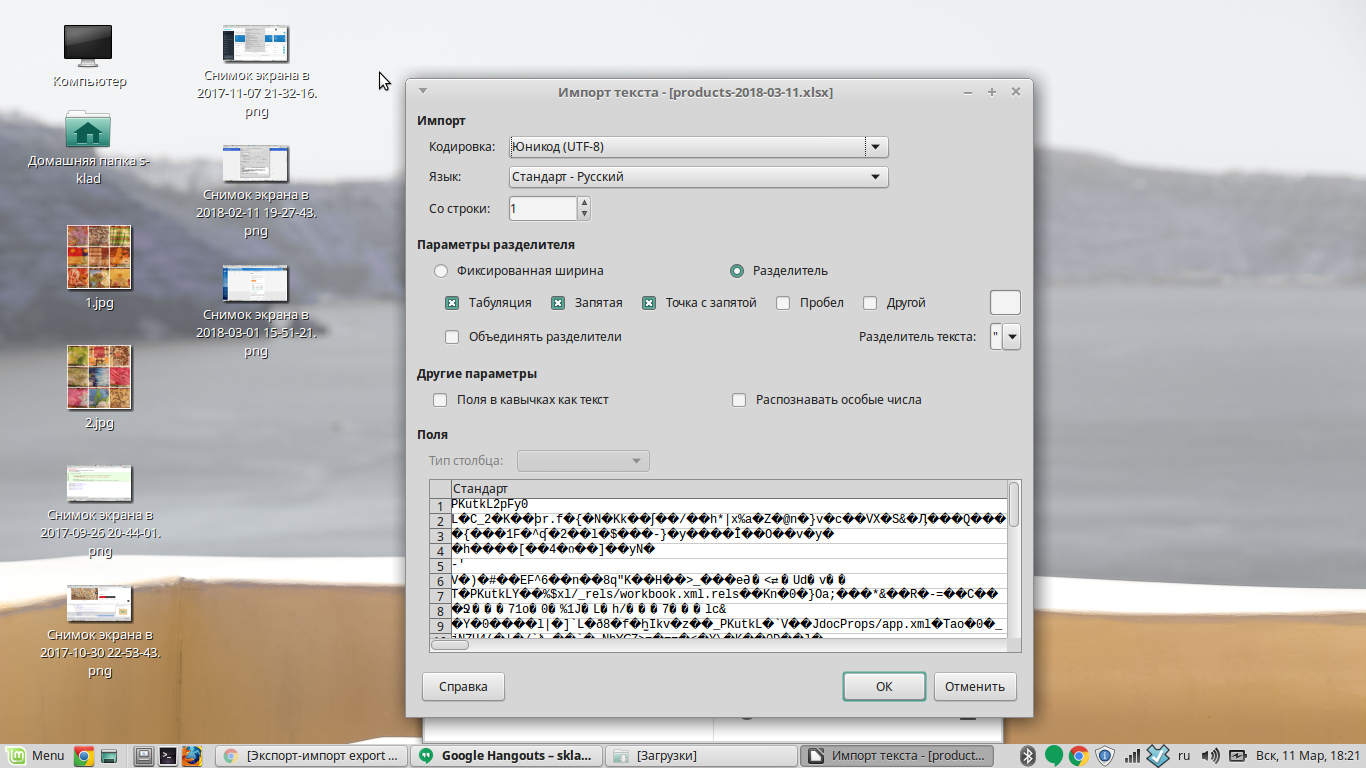Image resolution: width=1366 pixels, height=768 pixels.
Task: Click the network signal strength tray icon
Action: (x=1132, y=756)
